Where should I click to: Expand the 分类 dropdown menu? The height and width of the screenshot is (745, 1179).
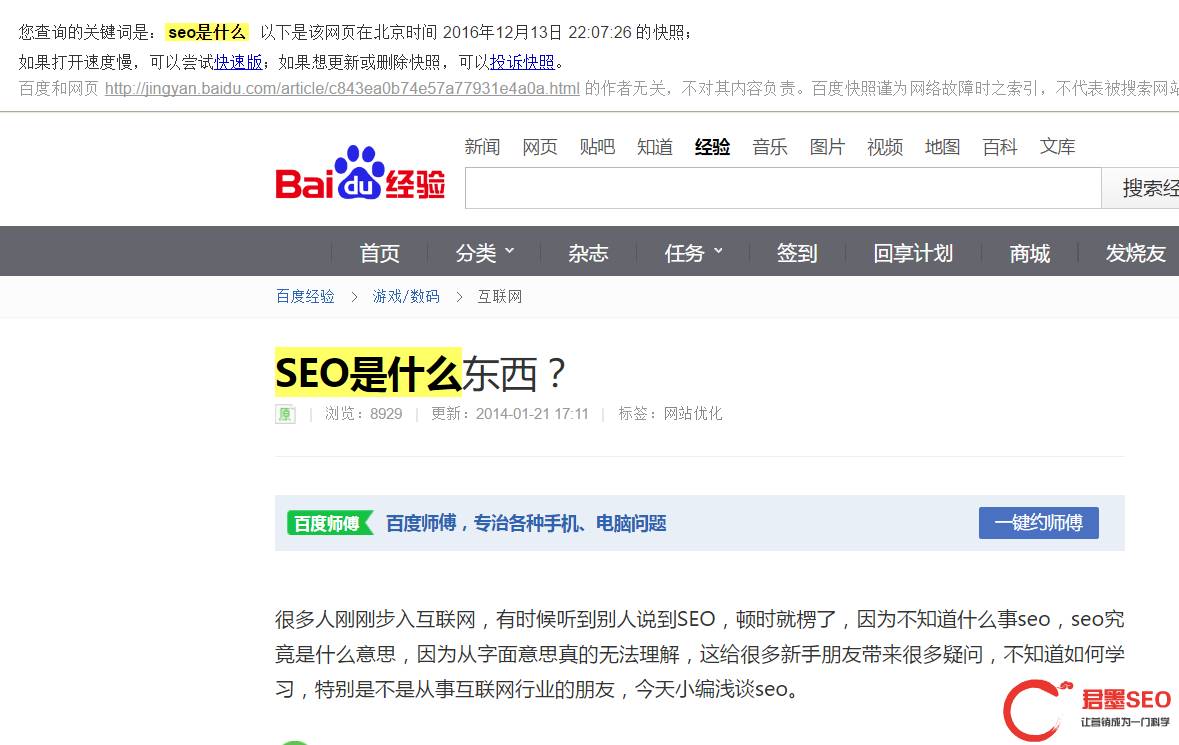pos(484,253)
